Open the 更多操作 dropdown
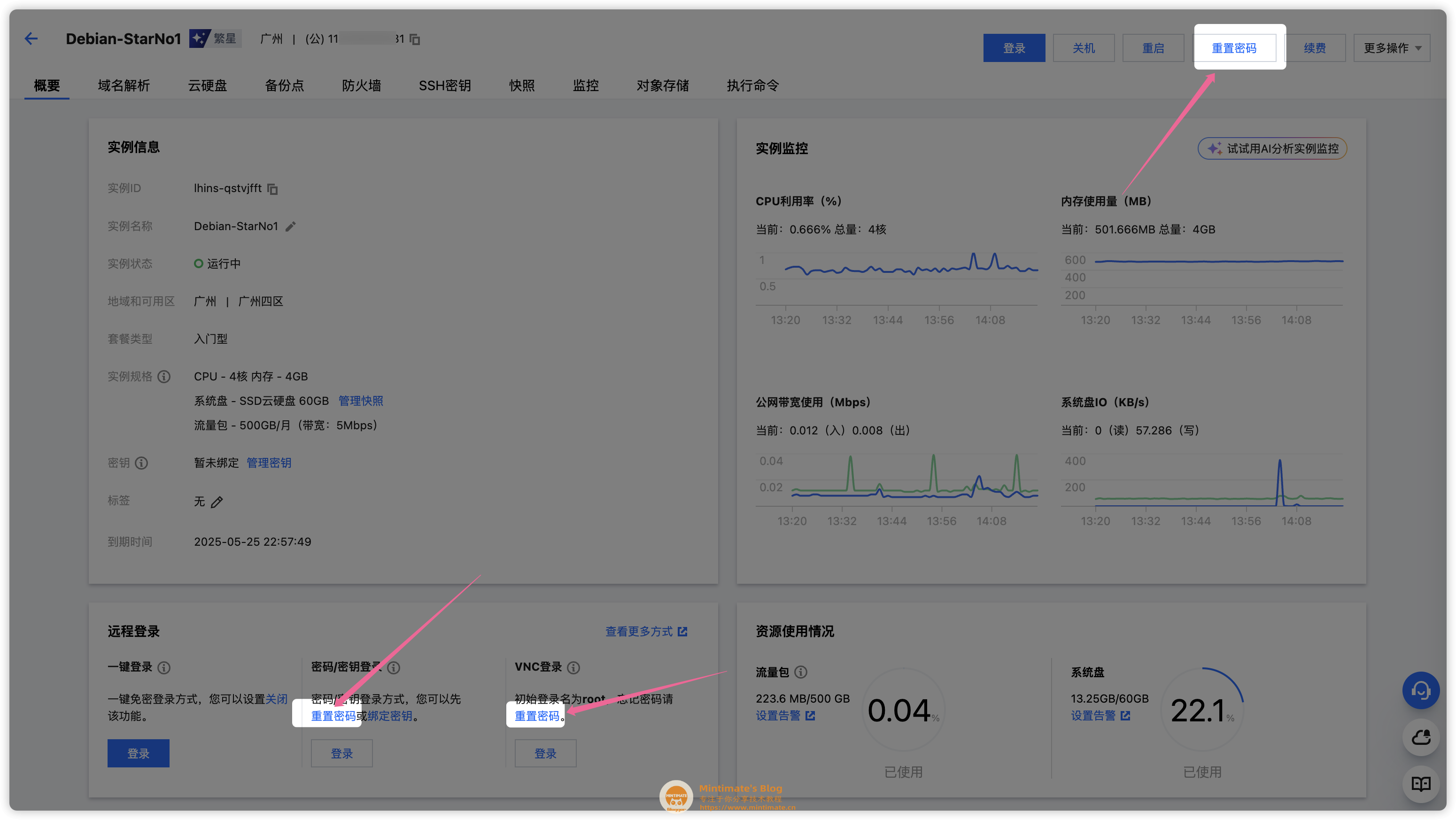The image size is (1456, 820). (1392, 48)
